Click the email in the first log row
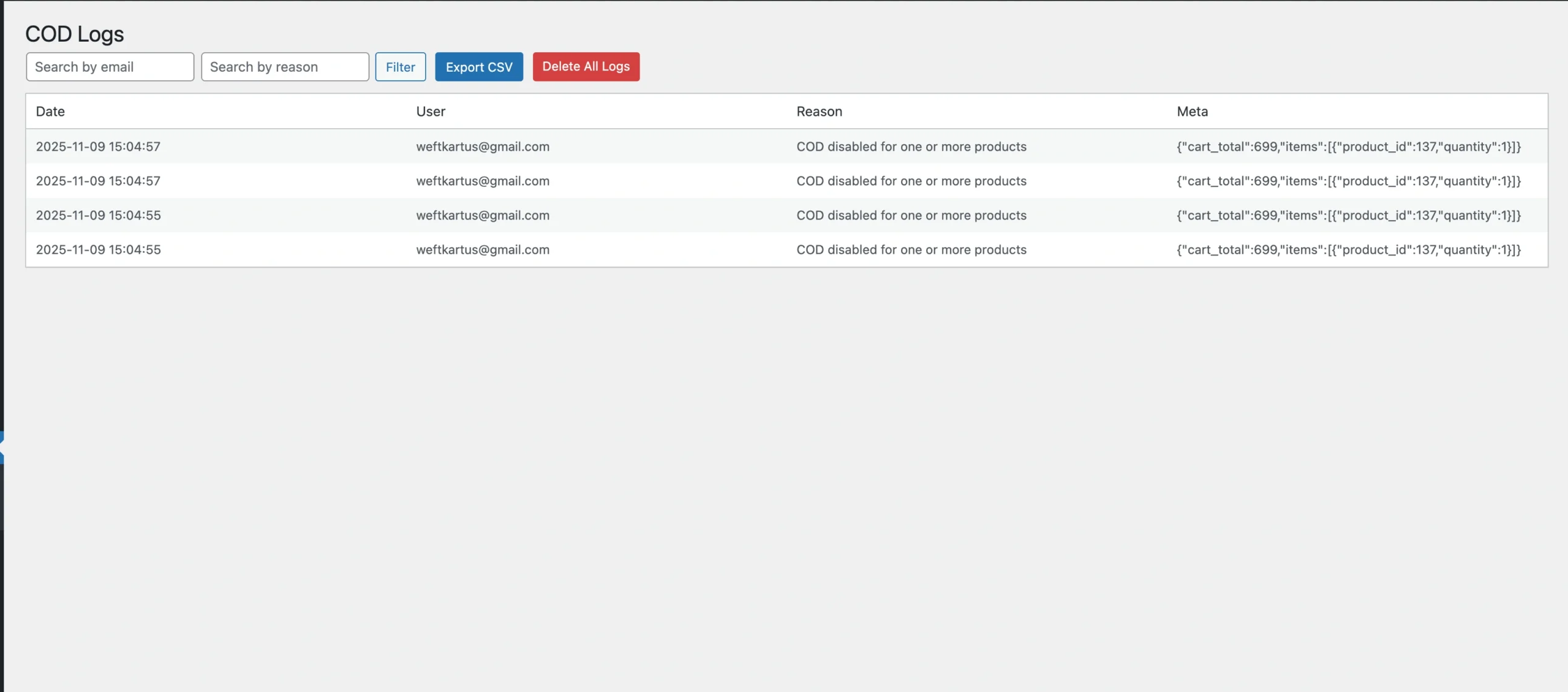This screenshot has height=692, width=1568. pos(483,146)
